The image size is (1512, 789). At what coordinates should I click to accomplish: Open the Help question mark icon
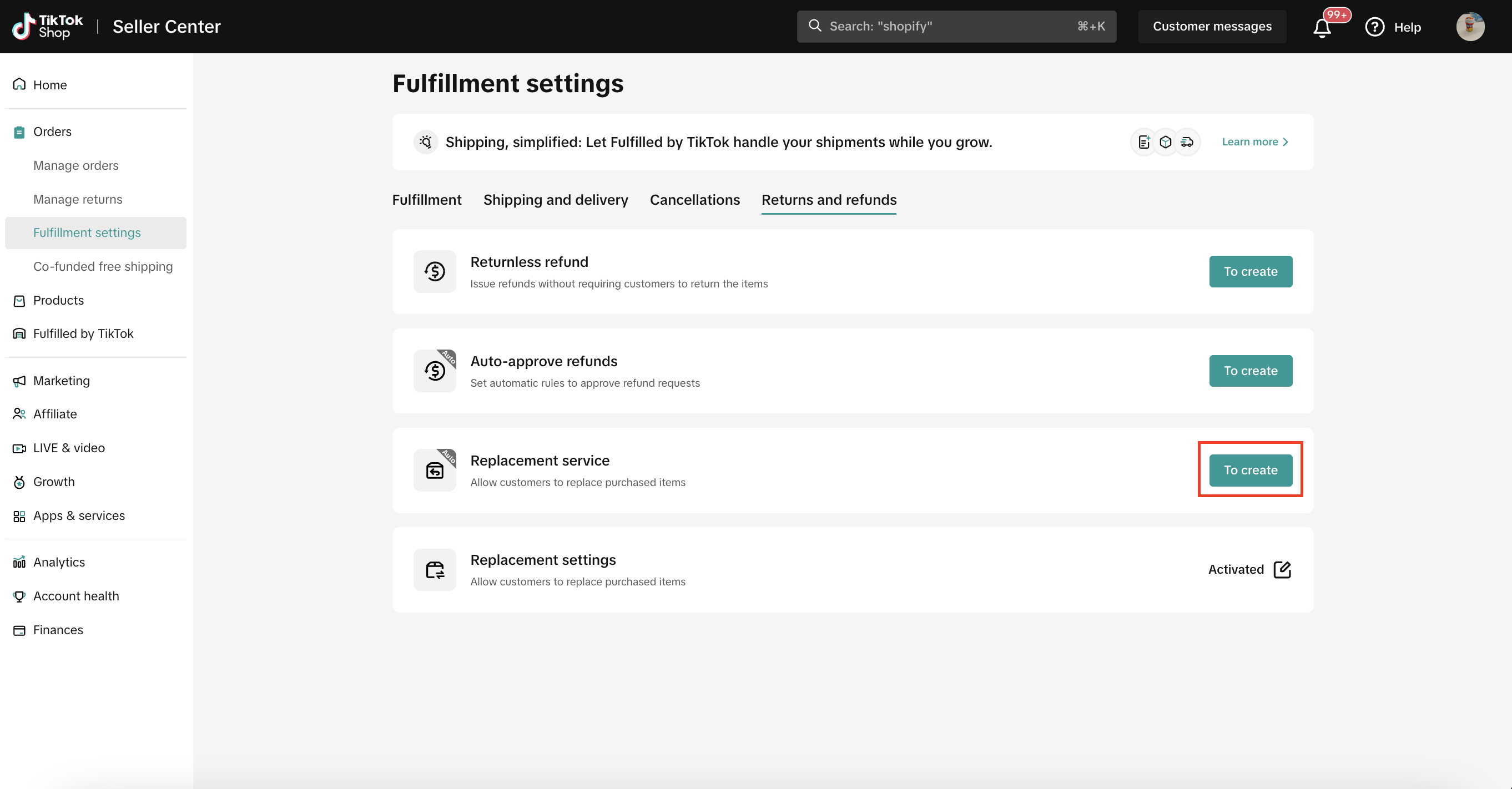(1374, 27)
